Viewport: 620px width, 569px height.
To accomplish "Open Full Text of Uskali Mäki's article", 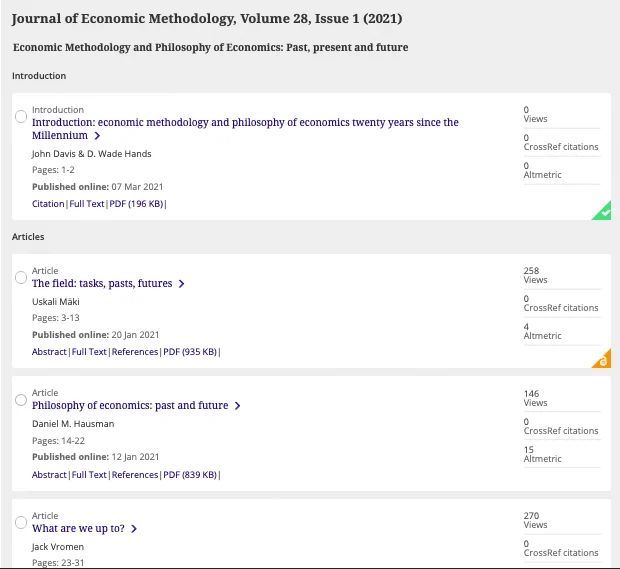I will click(x=89, y=352).
